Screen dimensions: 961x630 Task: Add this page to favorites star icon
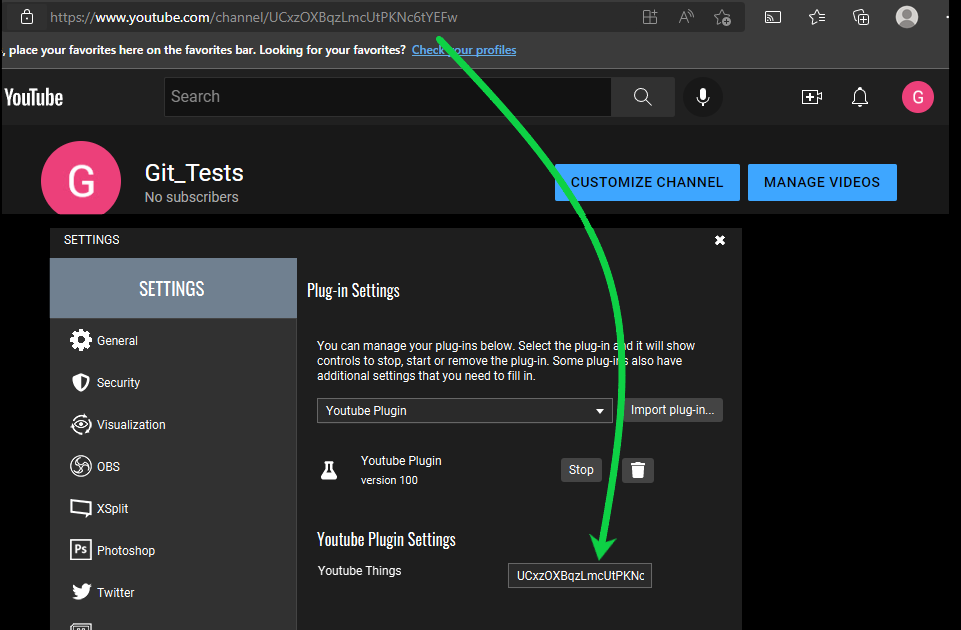pos(723,17)
